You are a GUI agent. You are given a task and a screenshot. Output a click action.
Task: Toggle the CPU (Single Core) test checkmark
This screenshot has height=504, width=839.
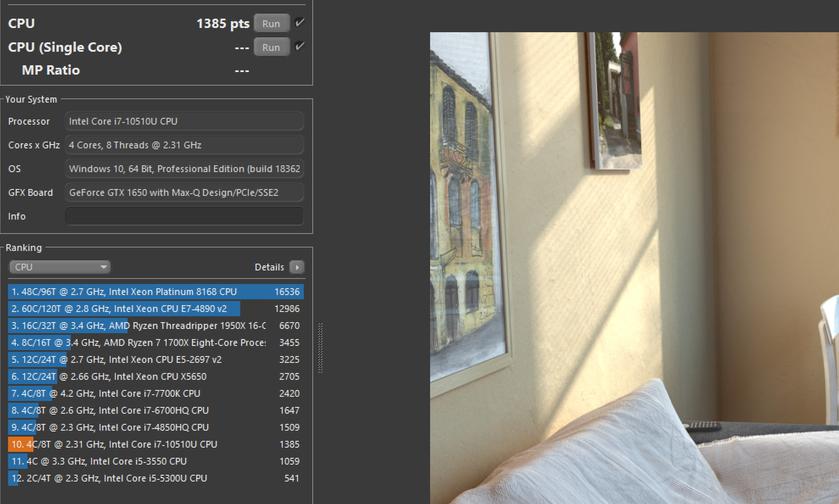(x=300, y=47)
